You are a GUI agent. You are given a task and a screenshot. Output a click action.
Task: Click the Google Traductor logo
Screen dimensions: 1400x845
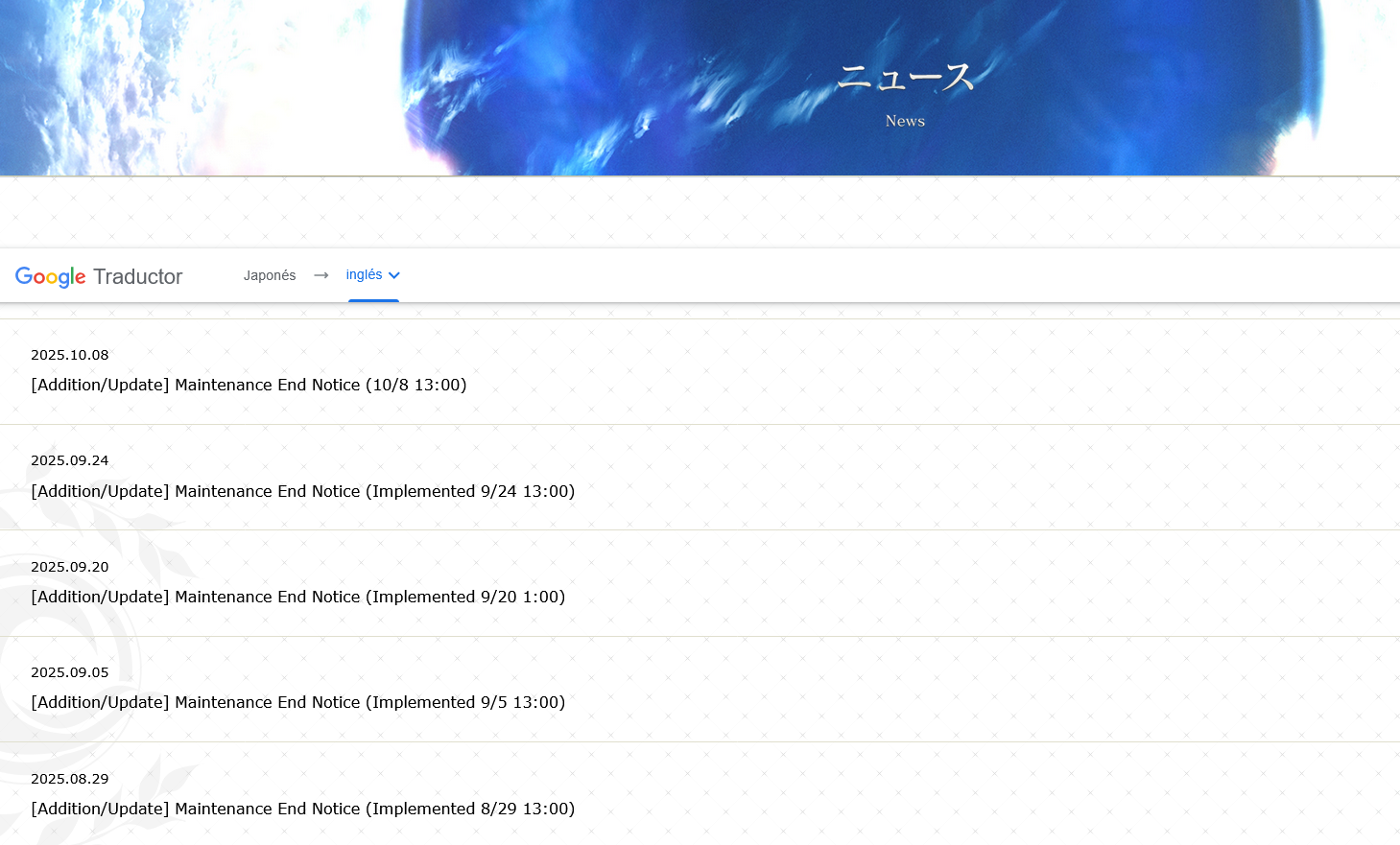point(99,276)
